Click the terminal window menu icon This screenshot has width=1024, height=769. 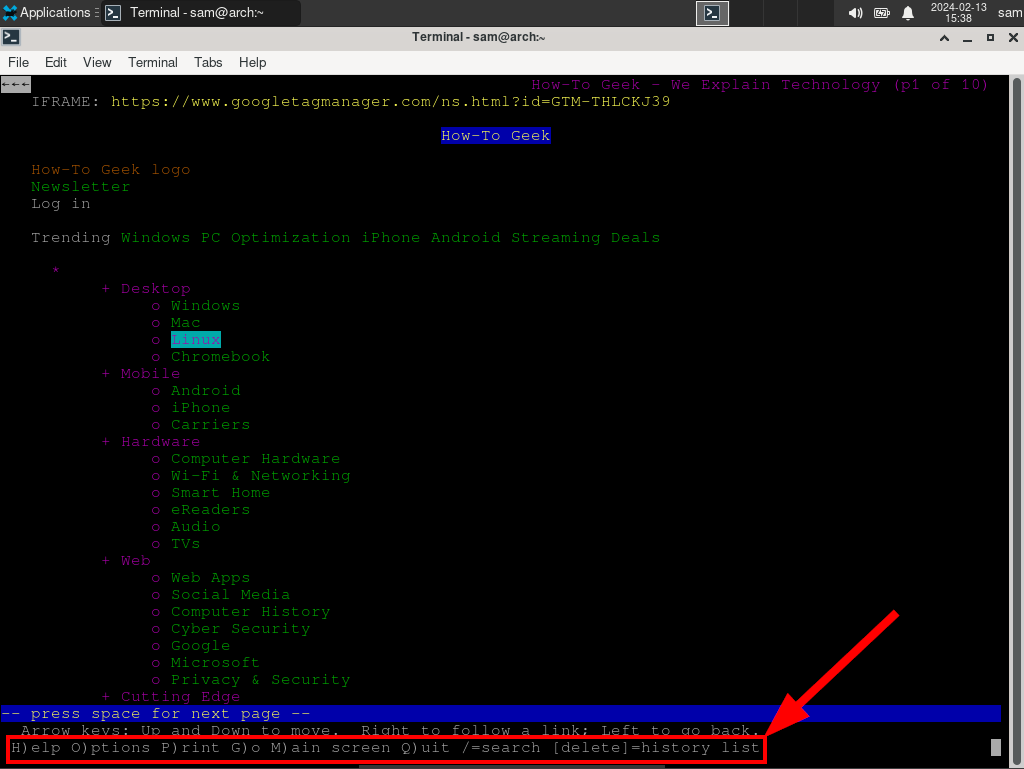[11, 37]
